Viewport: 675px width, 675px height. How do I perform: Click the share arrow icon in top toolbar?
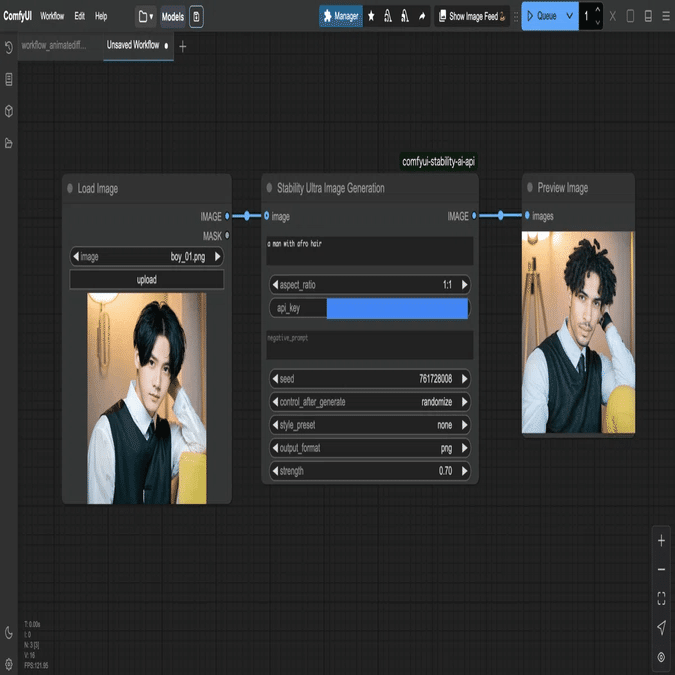tap(422, 16)
